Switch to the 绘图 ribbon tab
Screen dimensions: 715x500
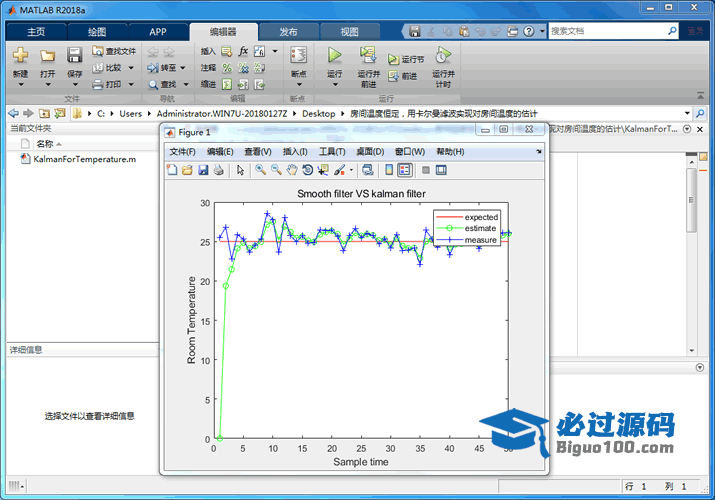(96, 31)
